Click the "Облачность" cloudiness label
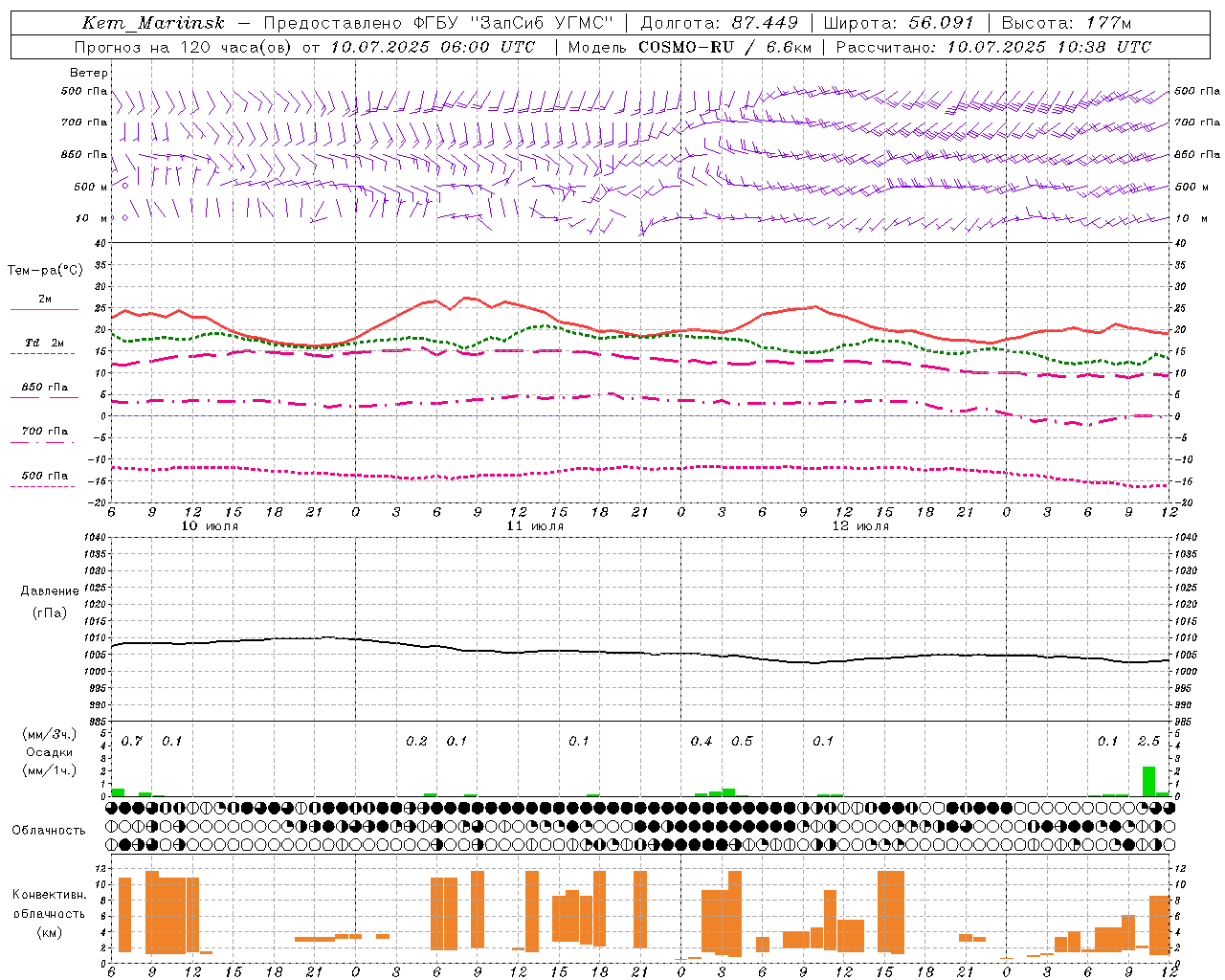The width and height of the screenshot is (1225, 980). (49, 831)
